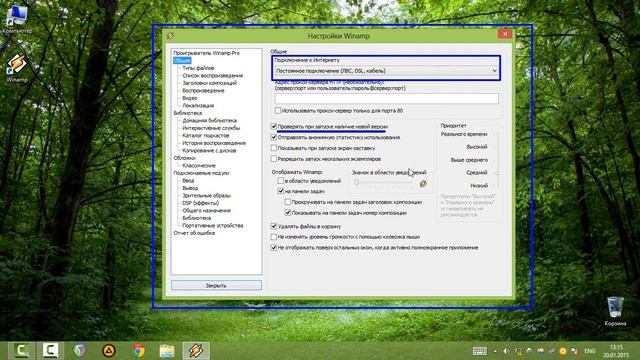Open the on-screen keyboard tray icon
Screen dimensions: 640x360
coord(480,351)
